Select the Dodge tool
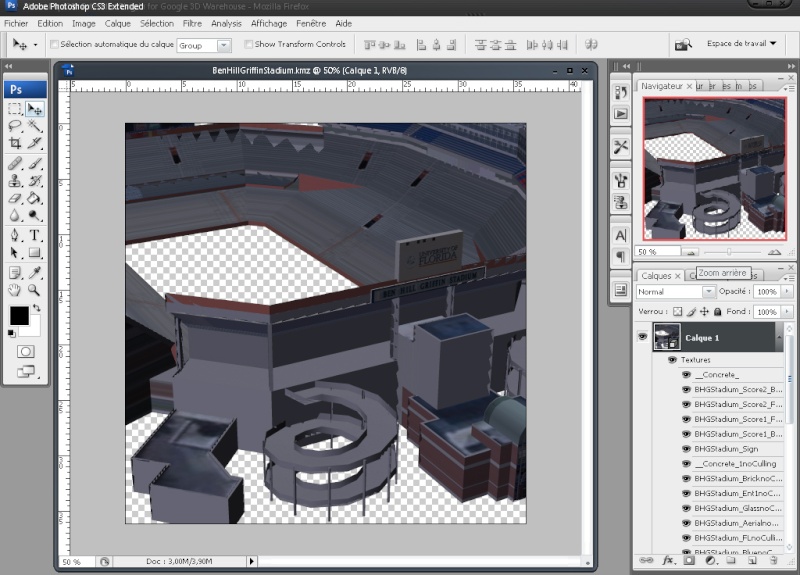Viewport: 800px width, 575px height. [35, 215]
